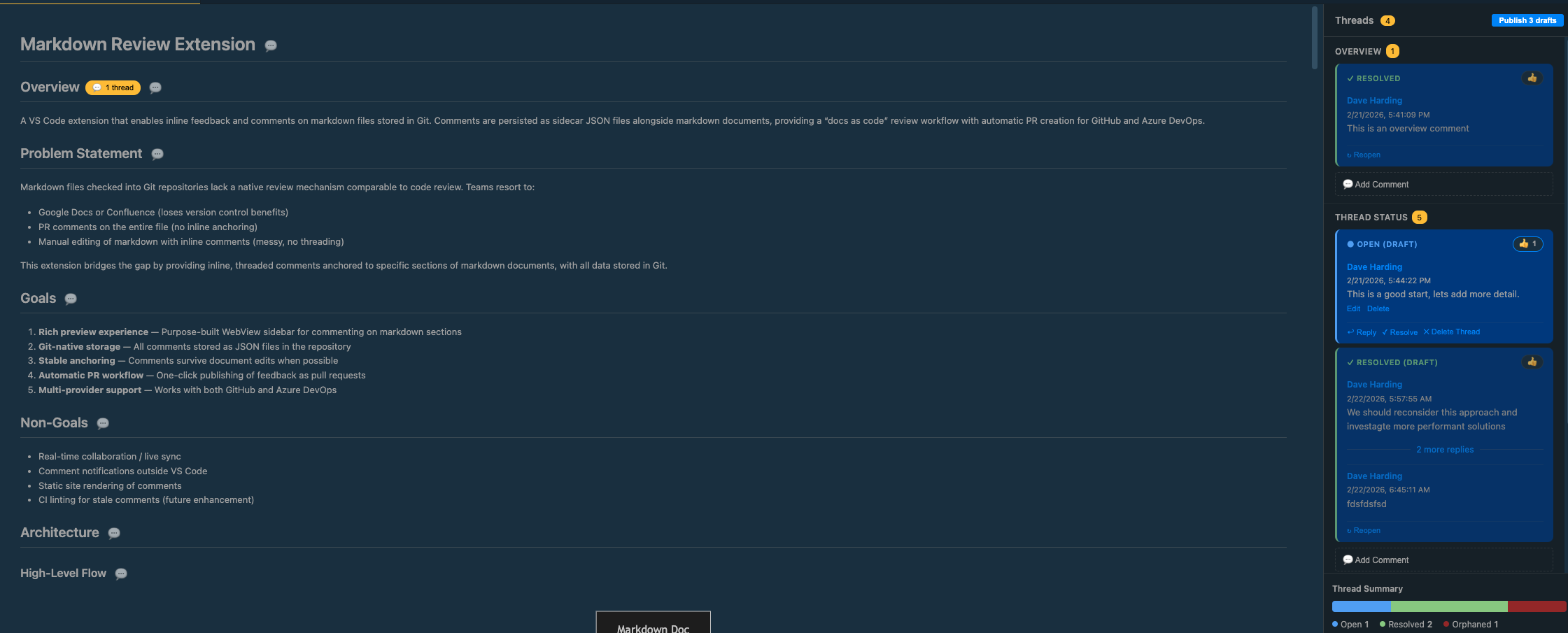The width and height of the screenshot is (1568, 633).
Task: Click the comment icon beside the Goals heading
Action: pos(70,299)
